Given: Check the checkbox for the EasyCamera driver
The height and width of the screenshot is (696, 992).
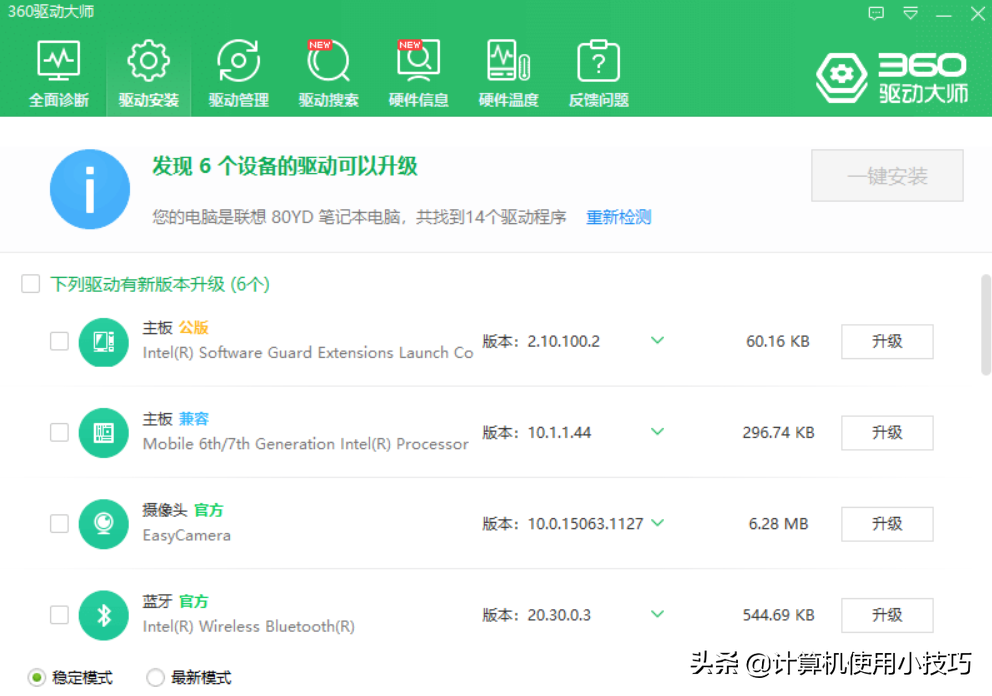Looking at the screenshot, I should click(58, 524).
